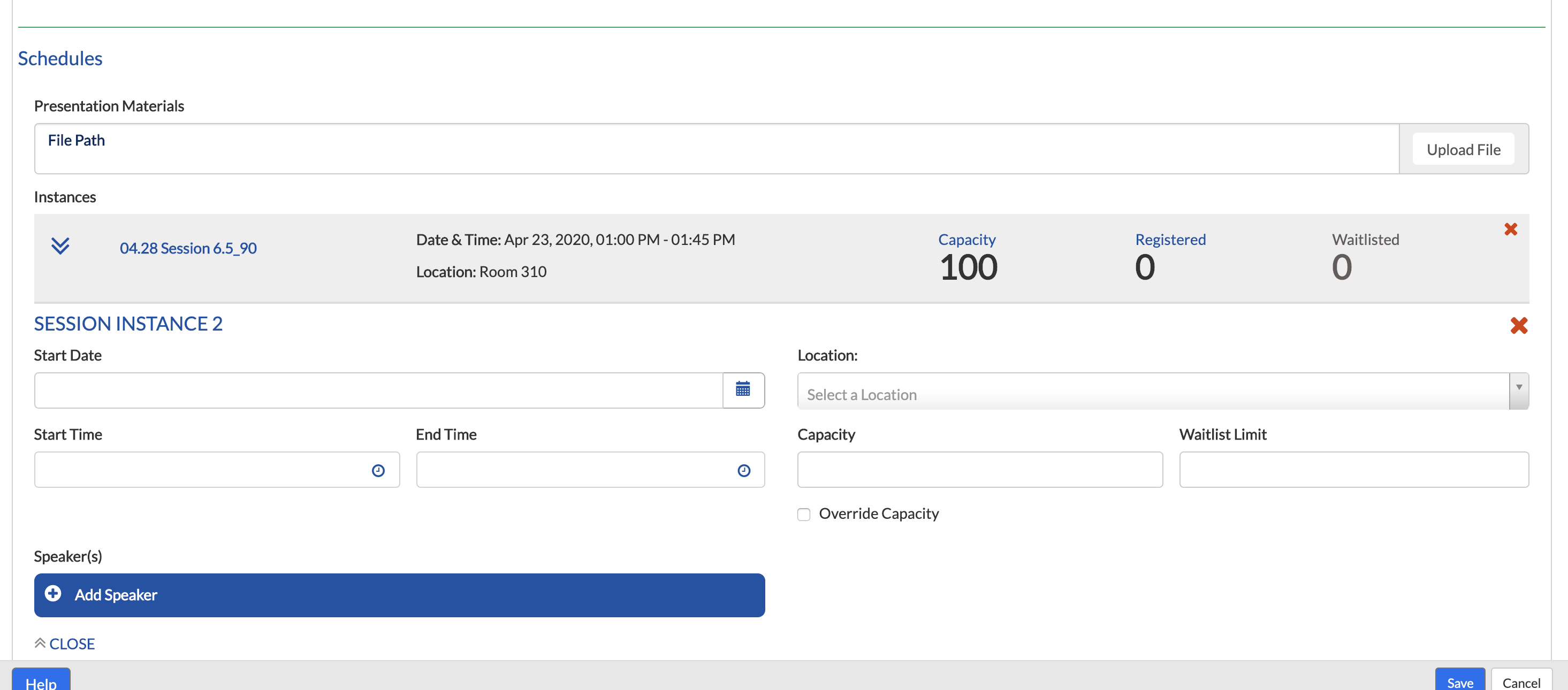The width and height of the screenshot is (1568, 690).
Task: Open the End Time clock picker
Action: [743, 470]
